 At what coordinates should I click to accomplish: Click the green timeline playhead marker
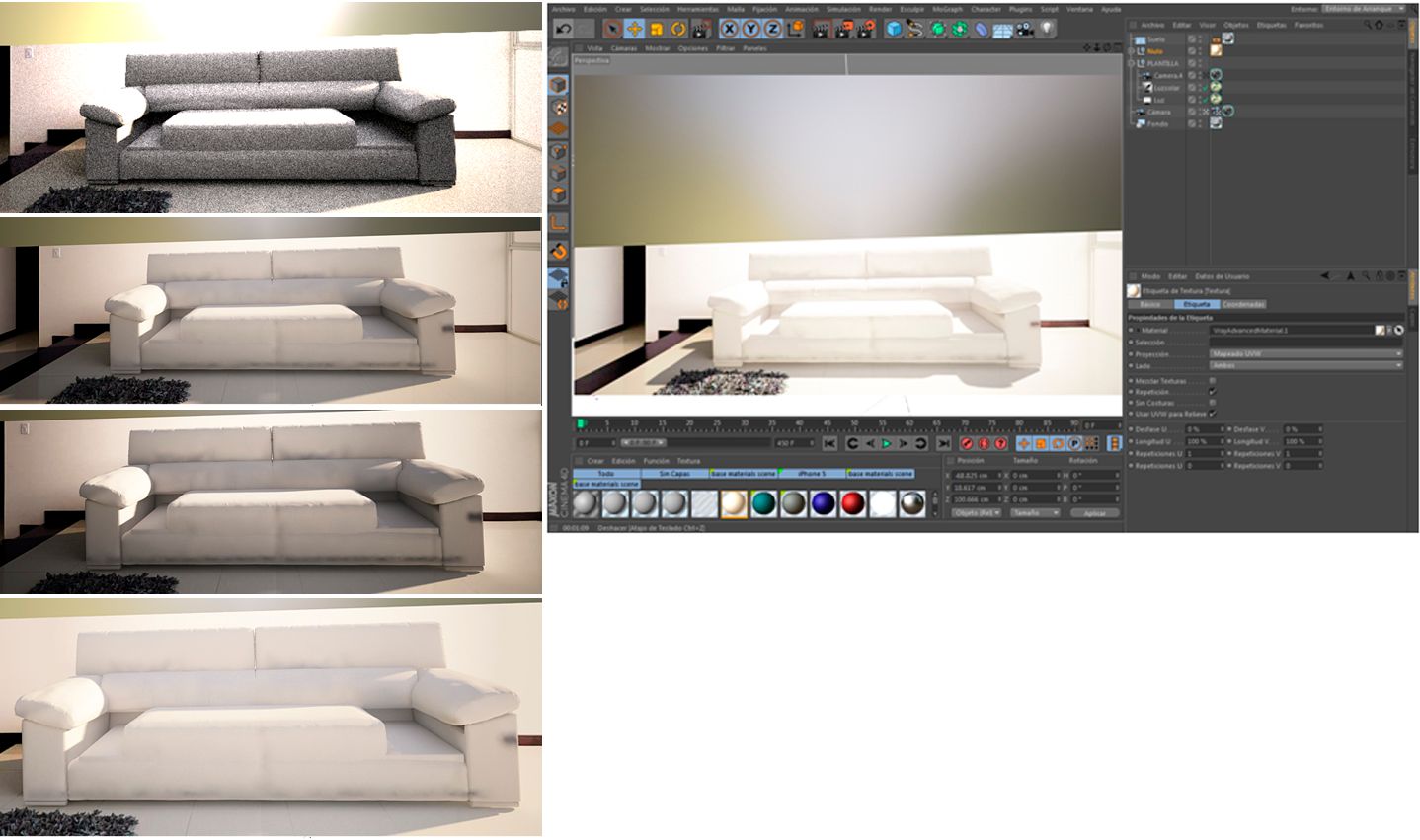point(581,423)
